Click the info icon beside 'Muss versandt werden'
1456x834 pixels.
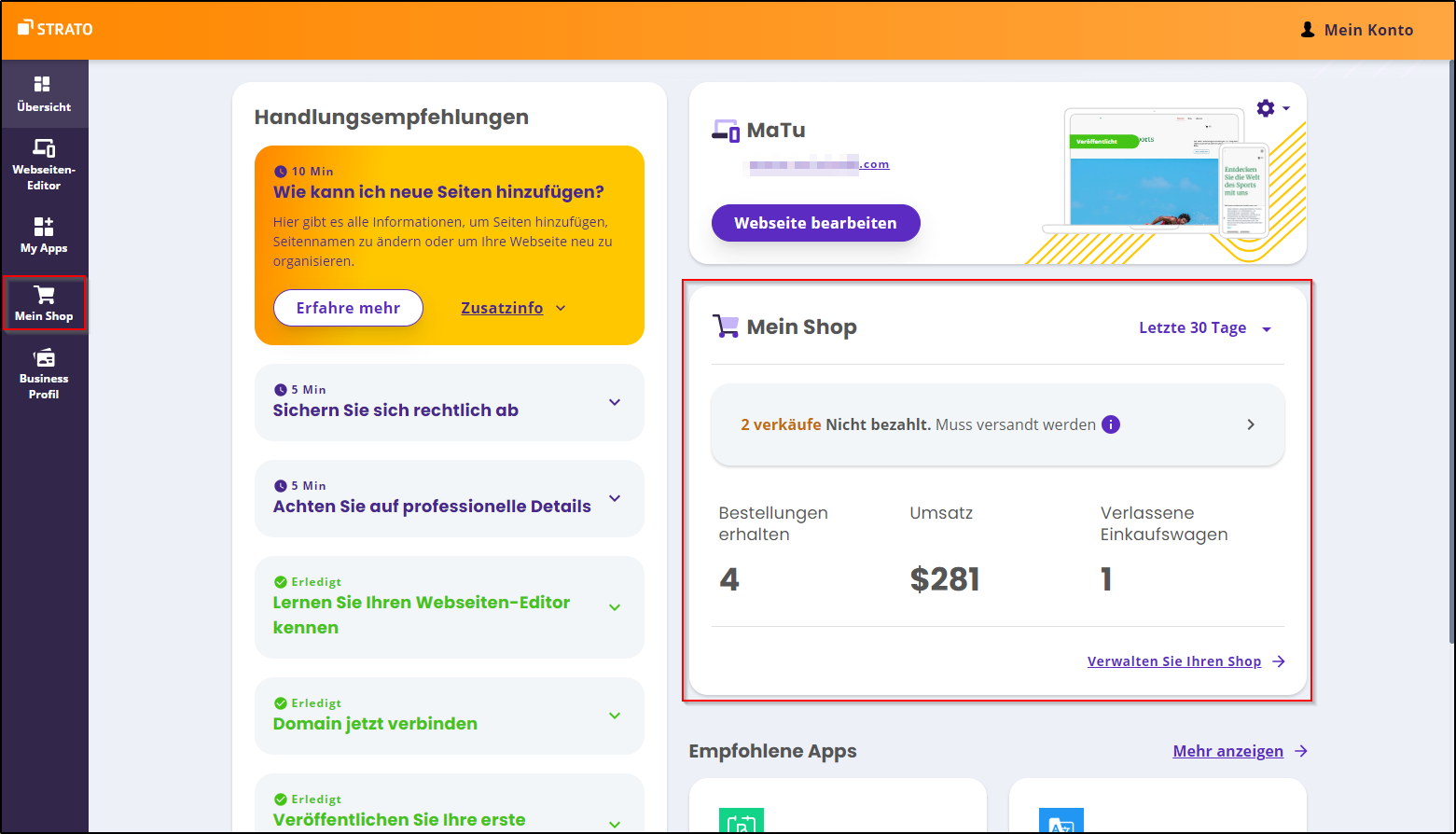(1110, 424)
